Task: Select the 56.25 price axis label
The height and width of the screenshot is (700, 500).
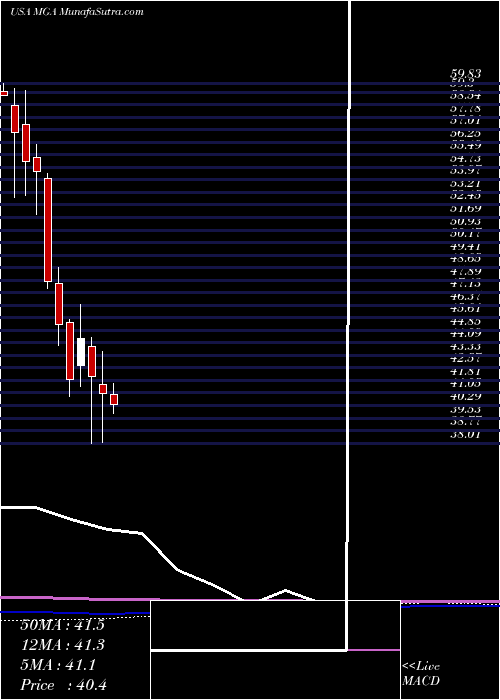Action: click(465, 133)
